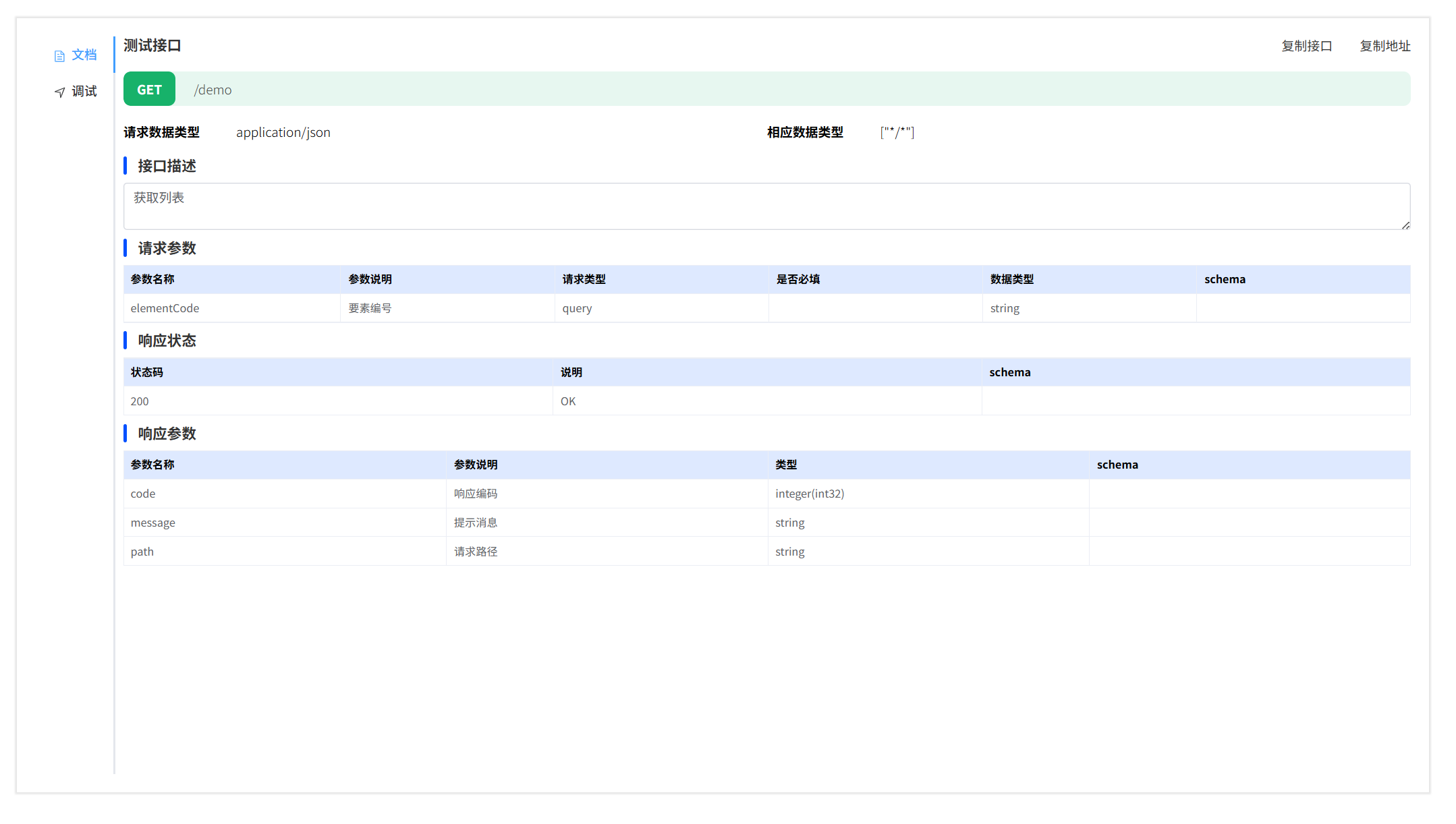1456x824 pixels.
Task: Click the path response parameter row
Action: click(142, 552)
